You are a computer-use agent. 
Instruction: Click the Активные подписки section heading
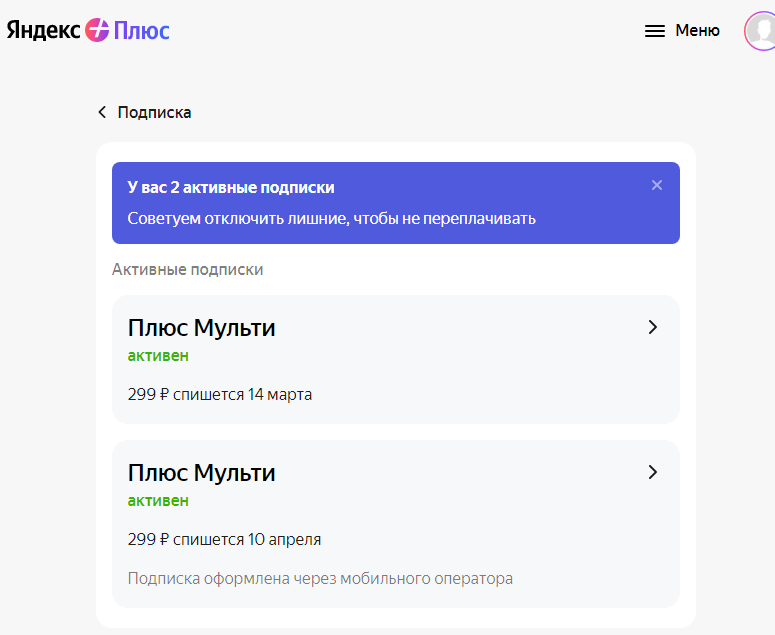[188, 269]
